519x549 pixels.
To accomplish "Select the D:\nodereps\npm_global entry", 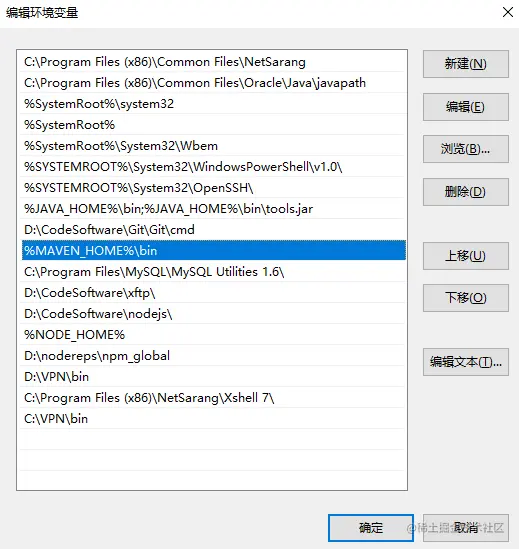I will point(213,356).
